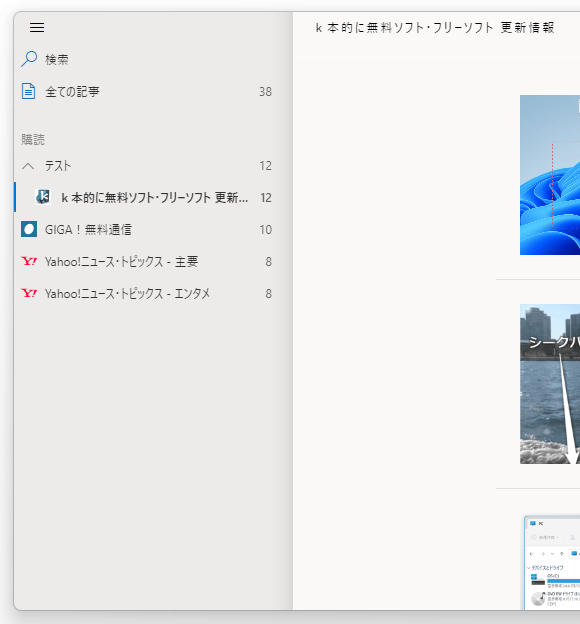Open the シーク harbor photo article thumbnail

pyautogui.click(x=550, y=384)
